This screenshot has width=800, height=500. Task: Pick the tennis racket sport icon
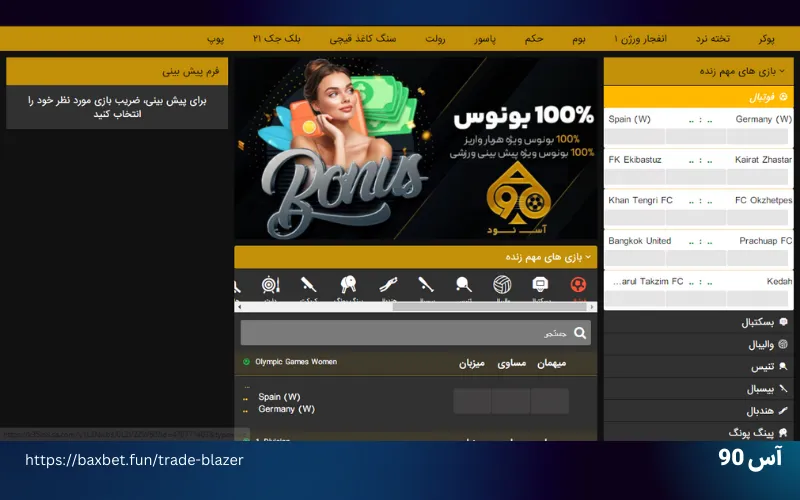(x=464, y=286)
